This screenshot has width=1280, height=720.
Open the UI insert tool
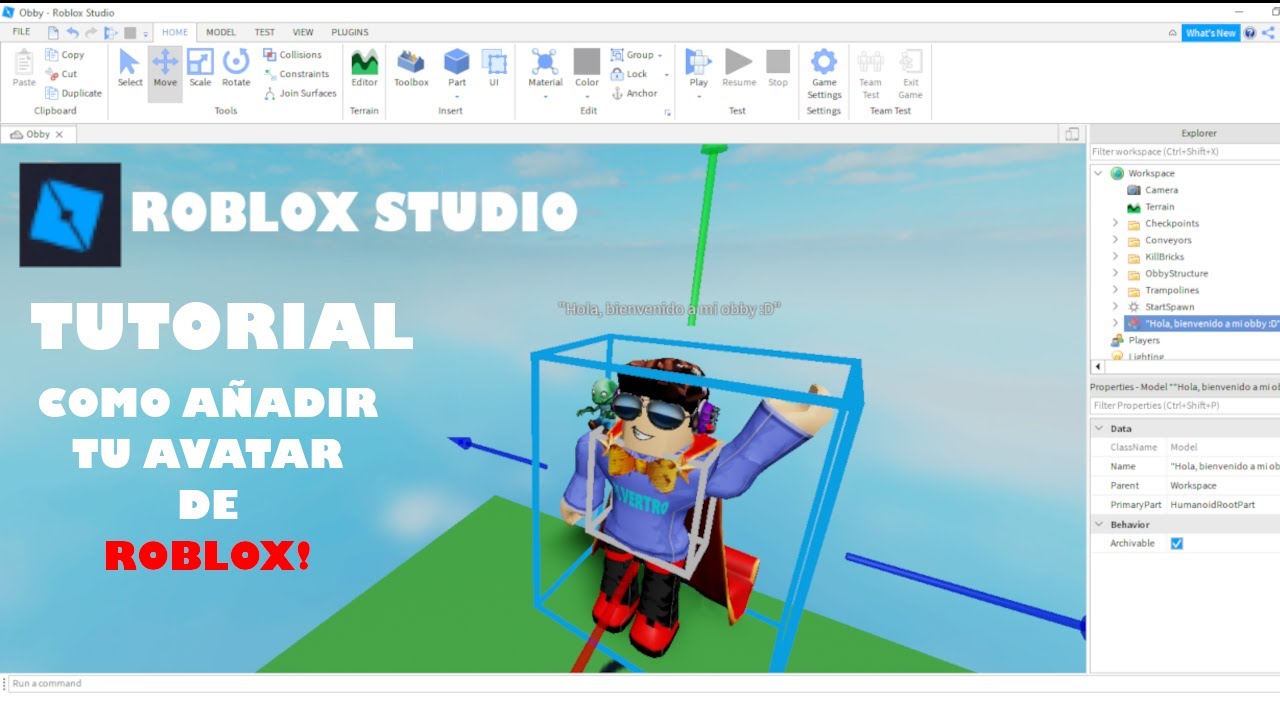[x=494, y=68]
